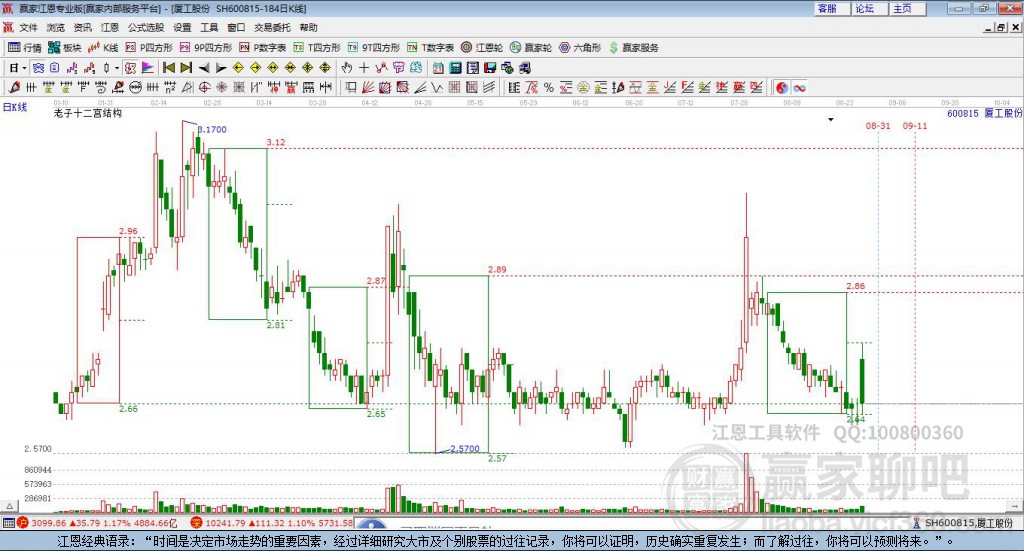
Task: Click the 日K线 label at chart top-left
Action: click(x=15, y=107)
